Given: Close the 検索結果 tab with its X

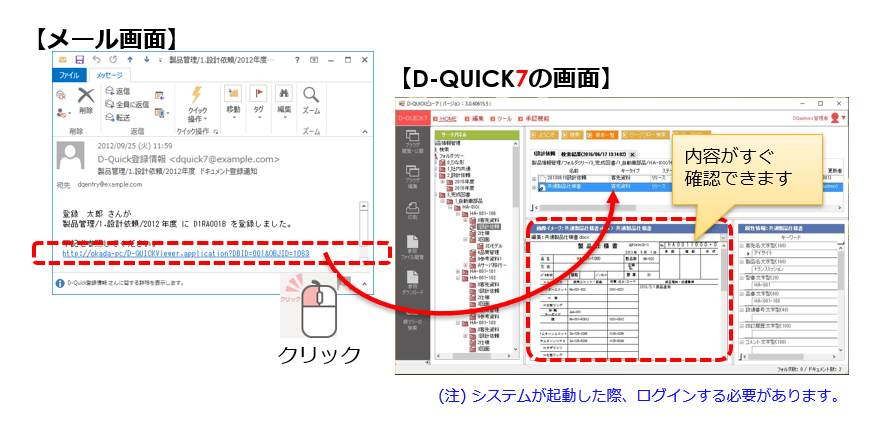Looking at the screenshot, I should click(632, 155).
